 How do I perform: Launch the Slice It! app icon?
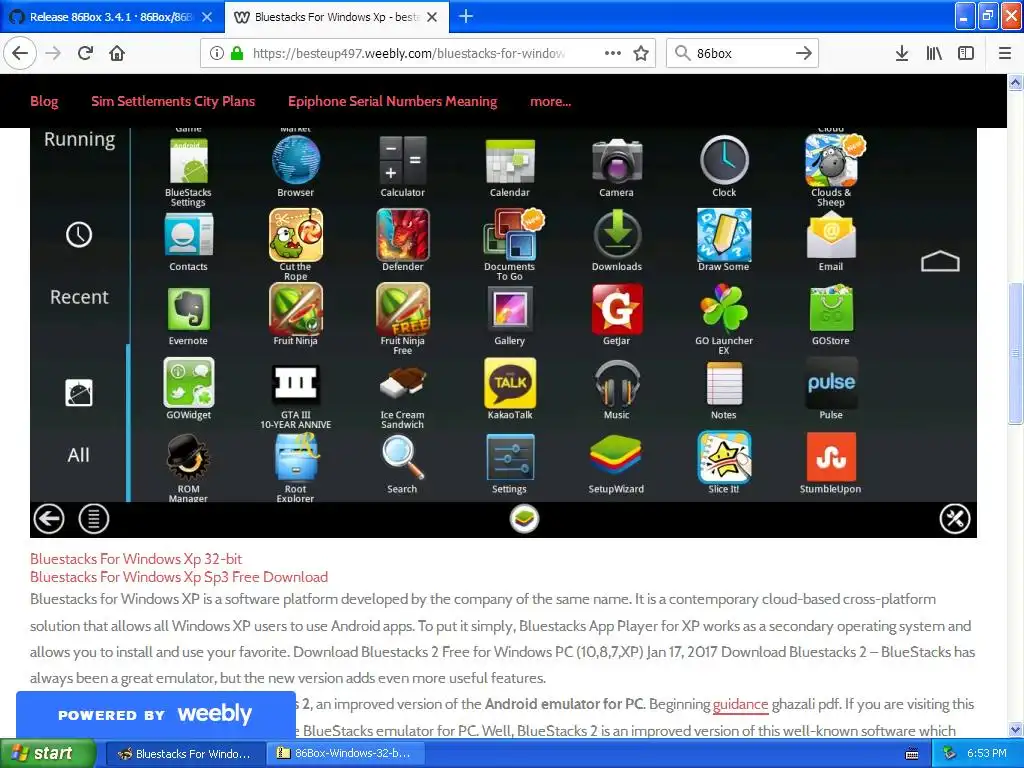click(x=724, y=457)
